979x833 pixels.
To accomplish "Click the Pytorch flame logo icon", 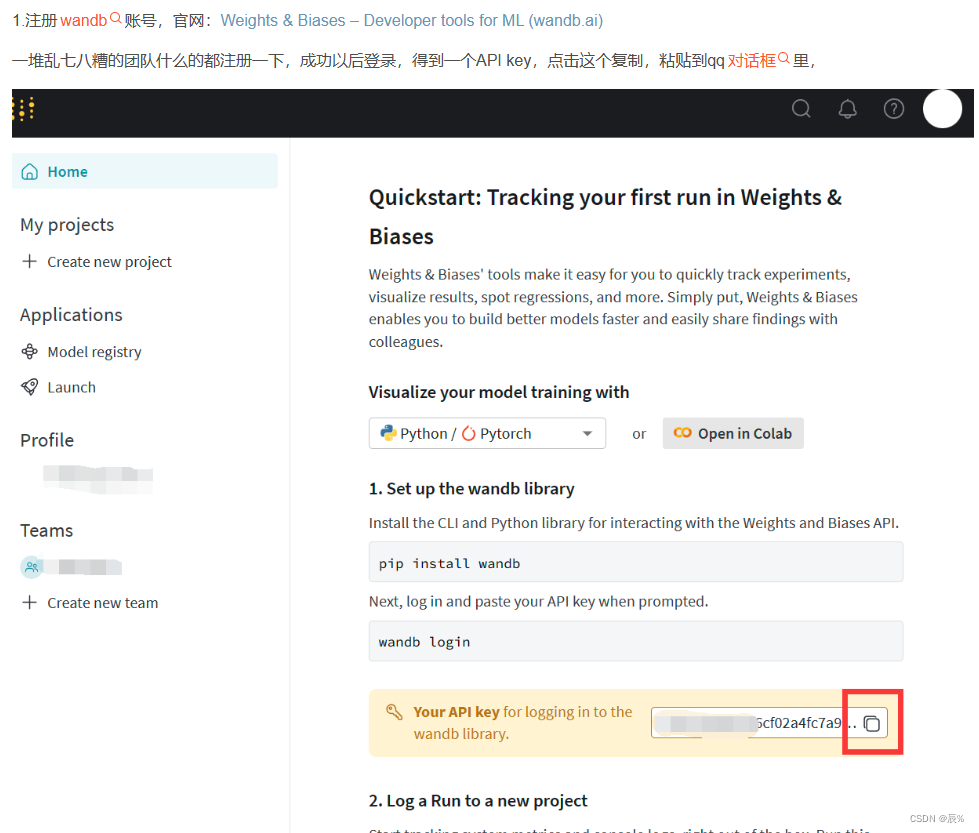I will 468,433.
